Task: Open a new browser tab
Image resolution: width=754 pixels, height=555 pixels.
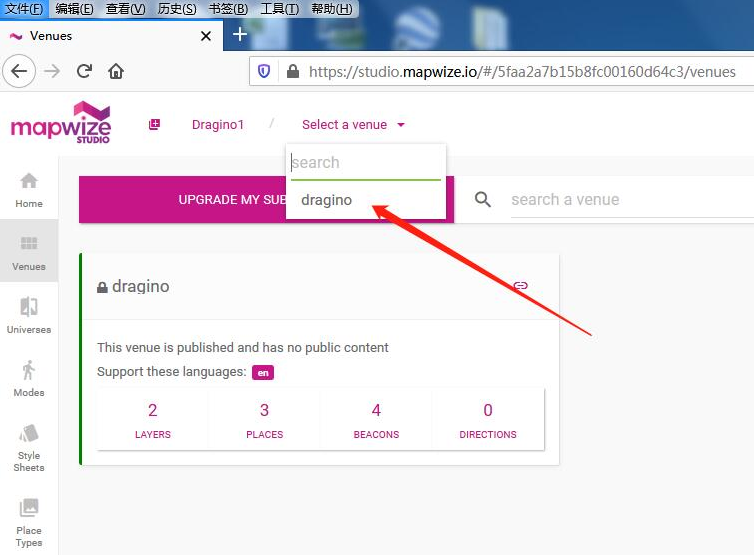Action: tap(239, 35)
